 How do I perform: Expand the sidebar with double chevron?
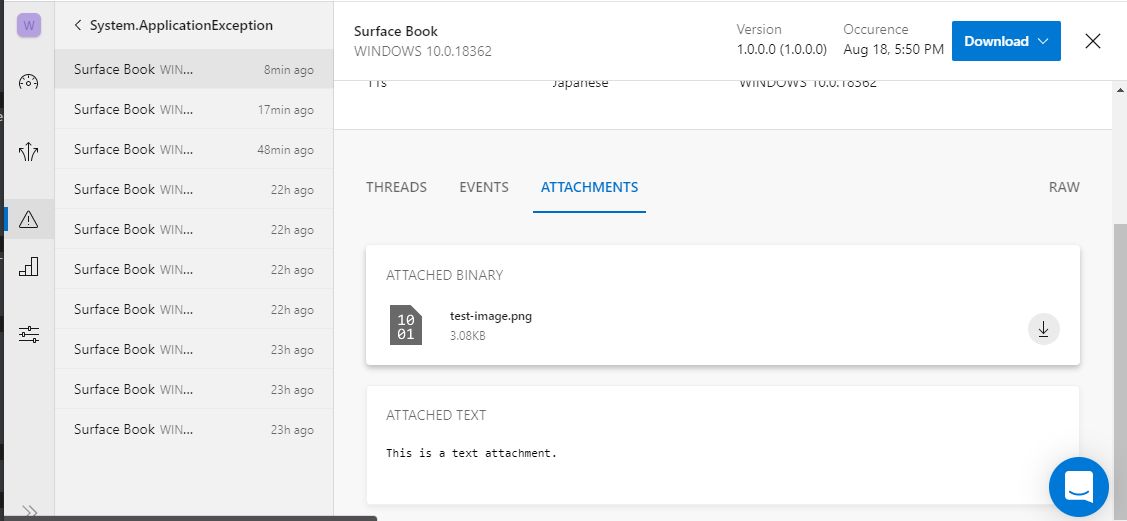29,511
